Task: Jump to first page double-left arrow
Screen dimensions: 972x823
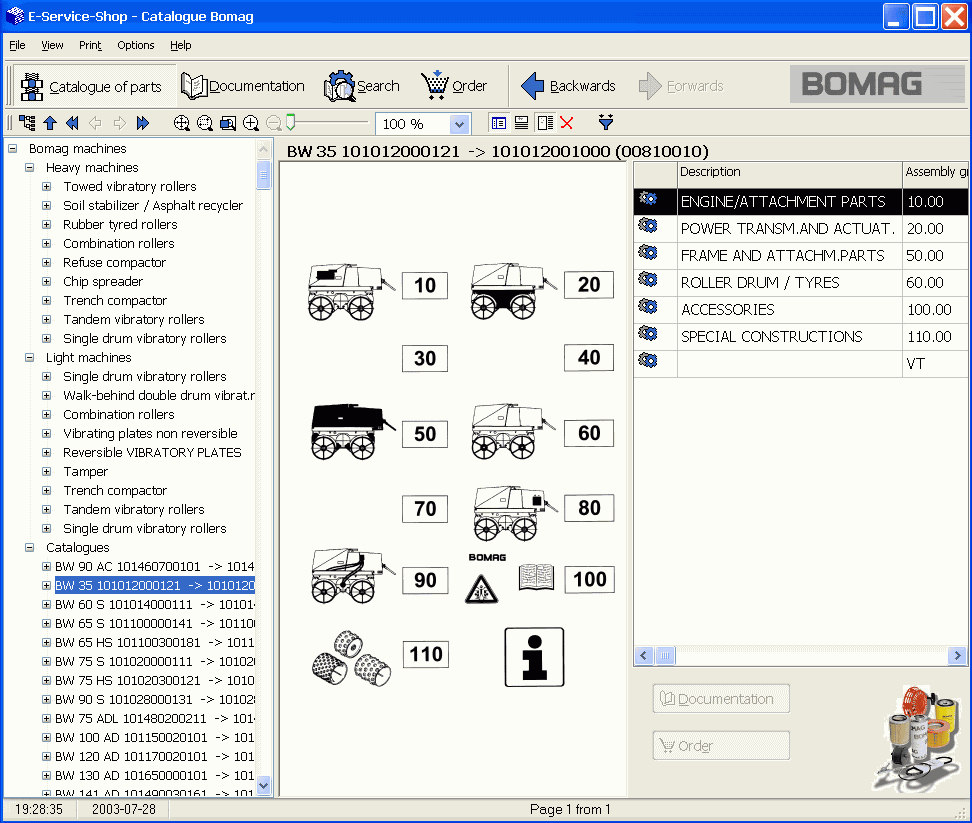Action: (73, 123)
